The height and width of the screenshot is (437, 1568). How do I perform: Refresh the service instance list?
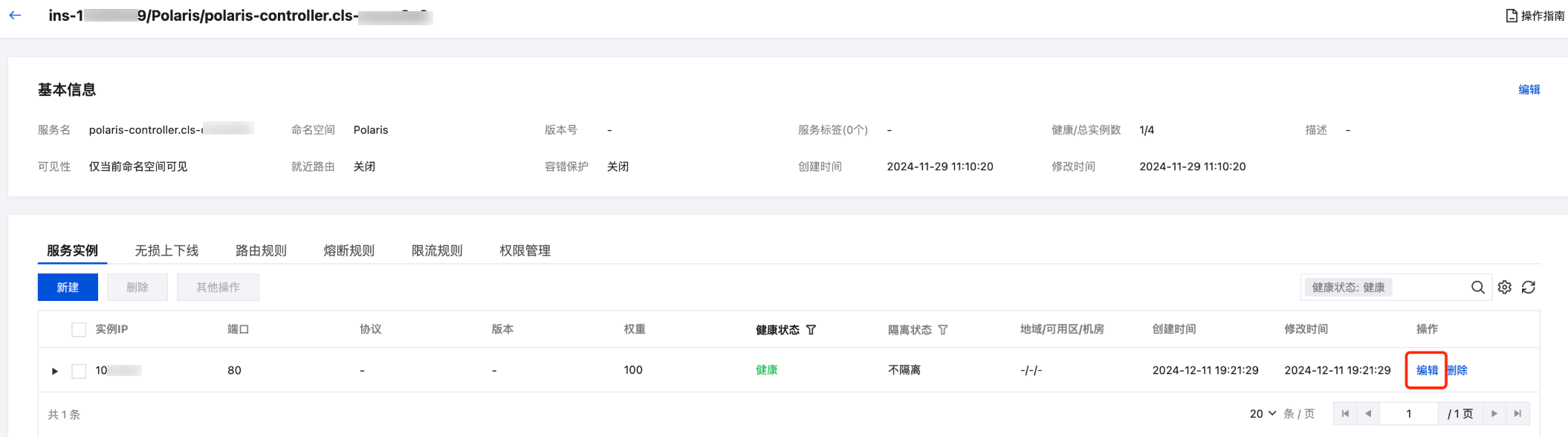[x=1529, y=288]
